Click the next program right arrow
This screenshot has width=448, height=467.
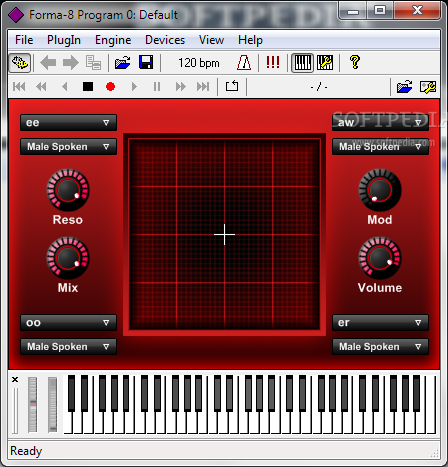(x=71, y=63)
